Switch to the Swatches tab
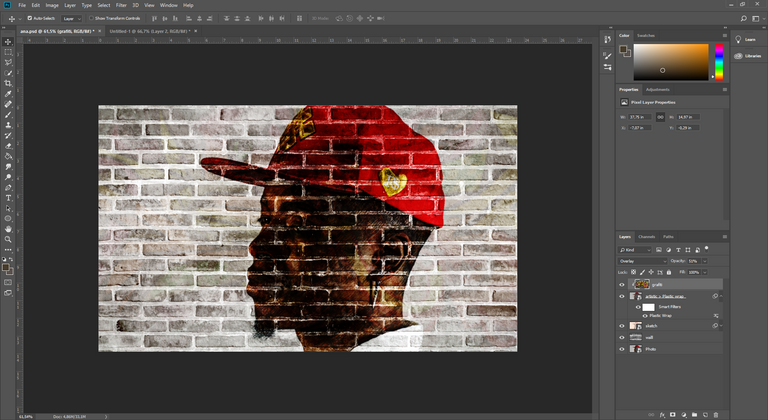The height and width of the screenshot is (420, 768). click(646, 35)
